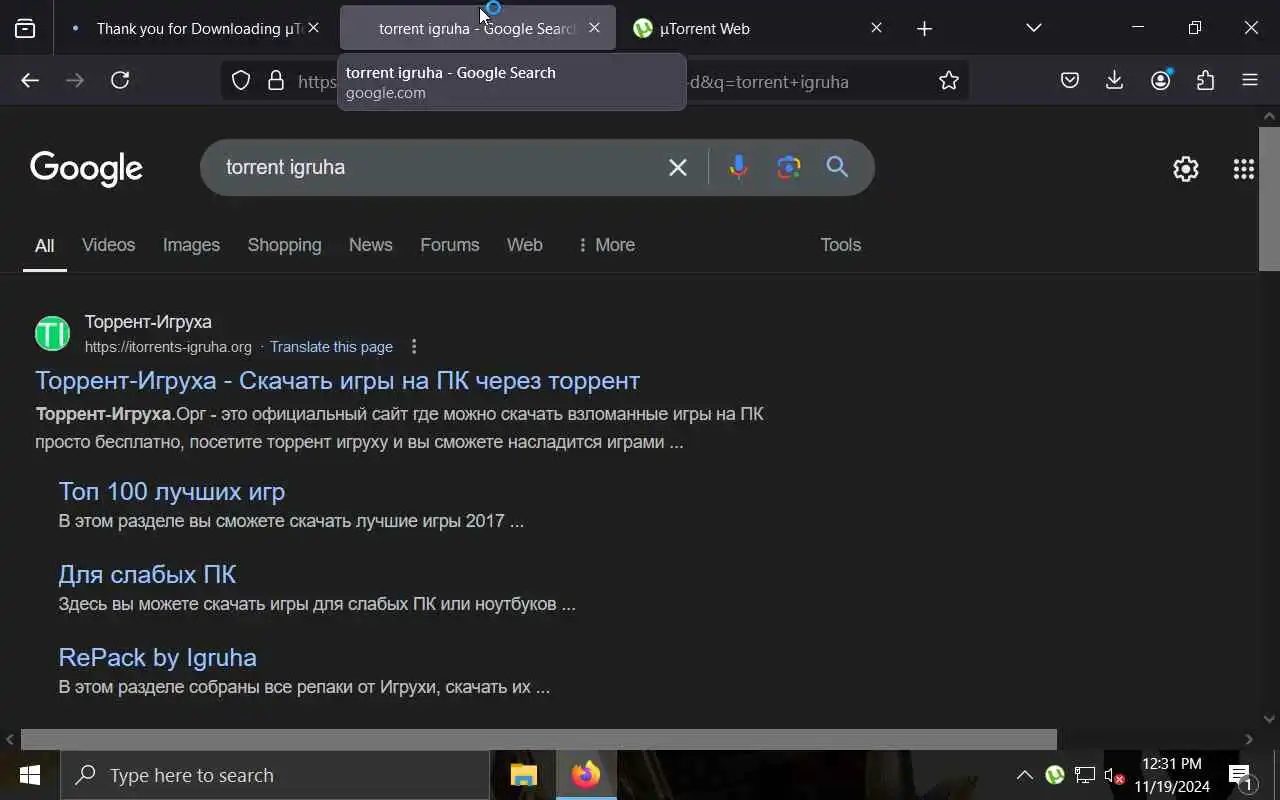The image size is (1280, 800).
Task: Click Translate this page link
Action: pos(331,347)
